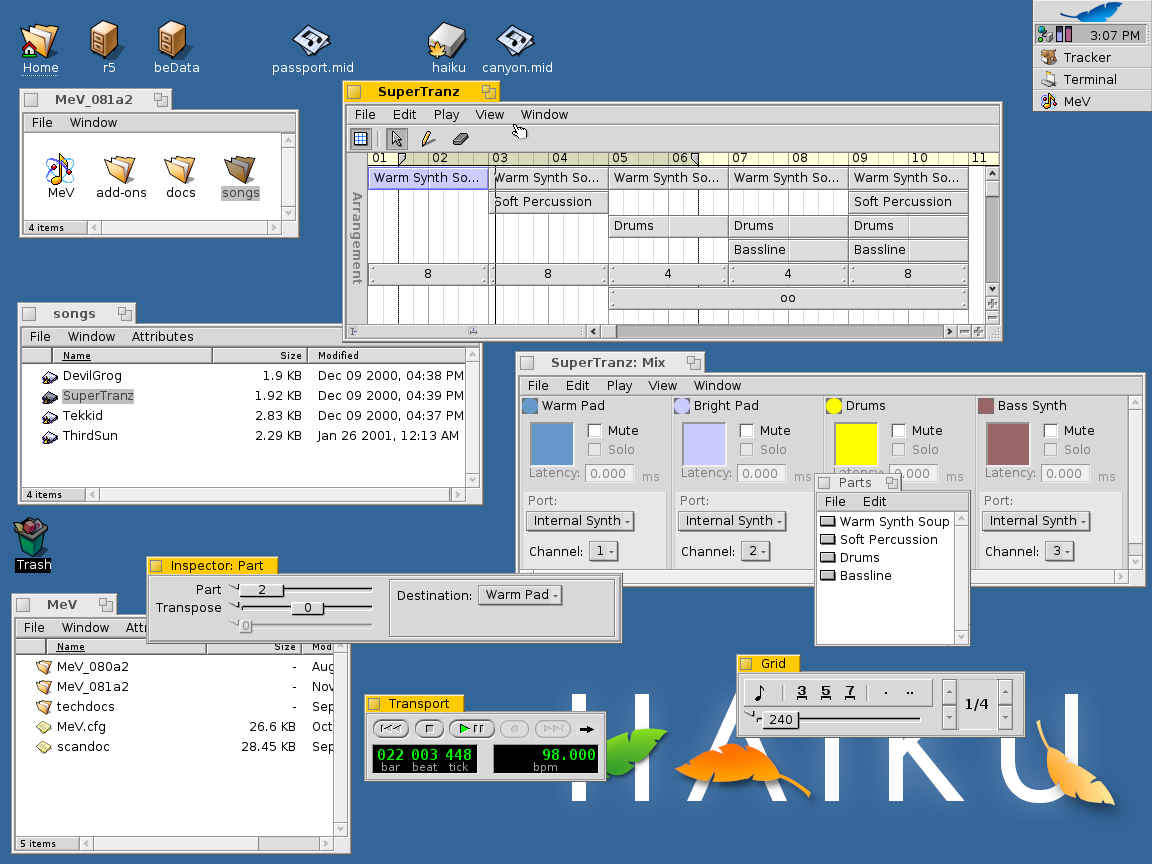The height and width of the screenshot is (864, 1152).
Task: Select triplet 3 in Grid window
Action: coord(802,692)
